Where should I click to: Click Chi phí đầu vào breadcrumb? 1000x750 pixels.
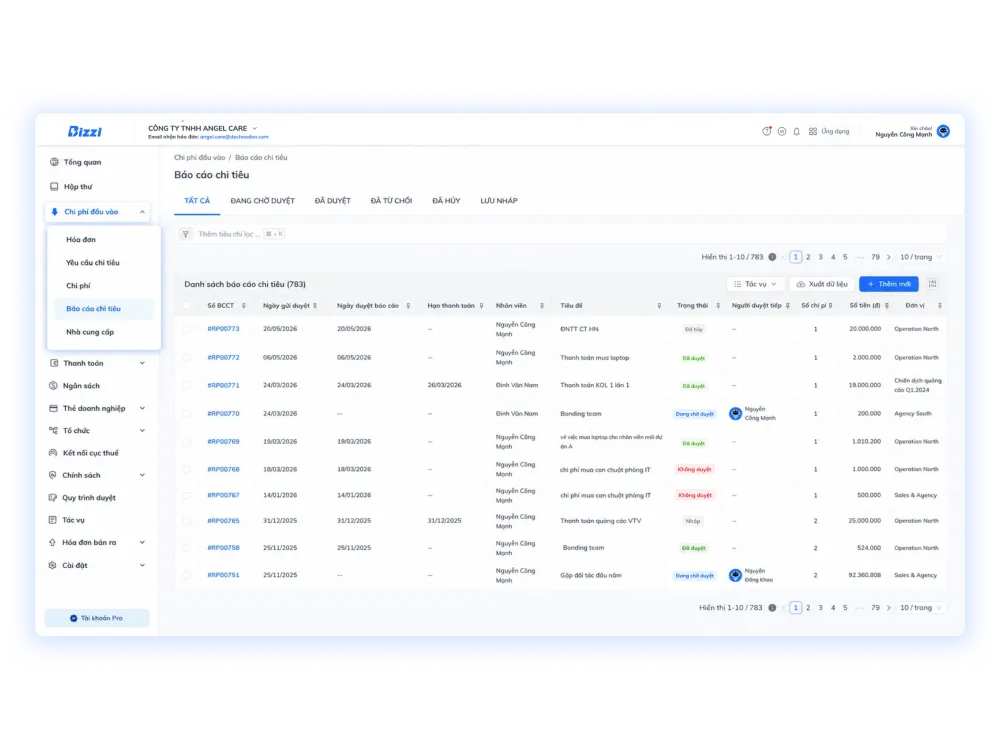click(x=200, y=158)
